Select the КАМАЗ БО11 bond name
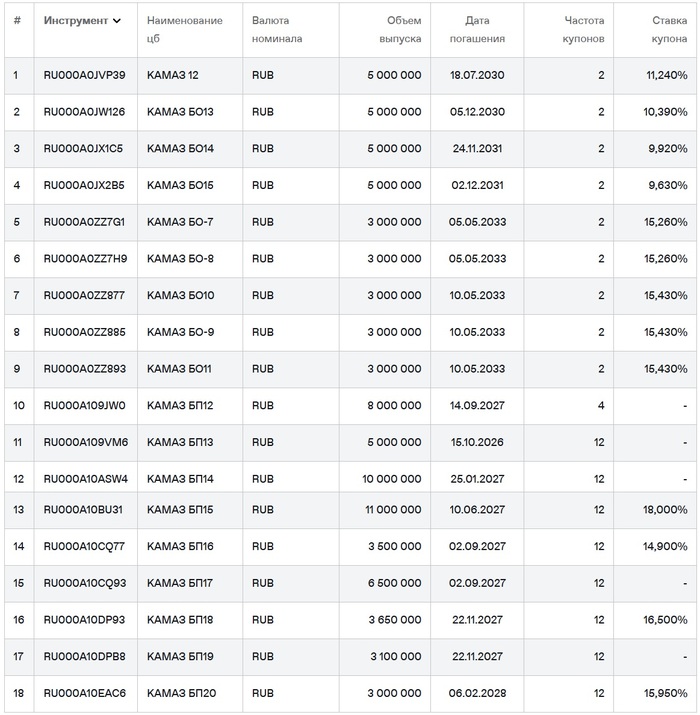700x715 pixels. [x=179, y=369]
